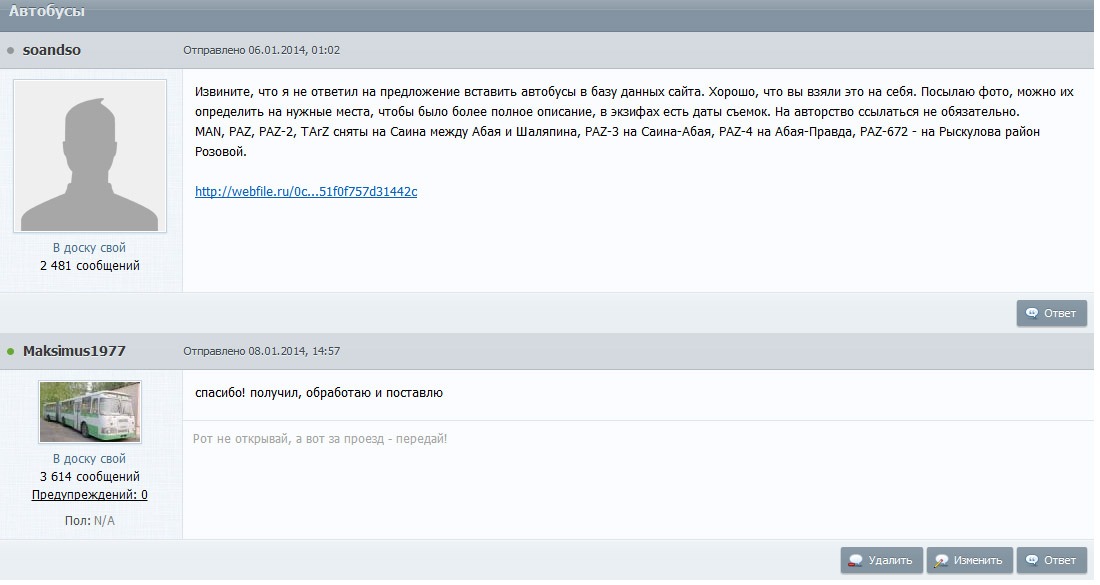The image size is (1100, 585).
Task: Click soandso's grey offline status dot
Action: coord(11,51)
